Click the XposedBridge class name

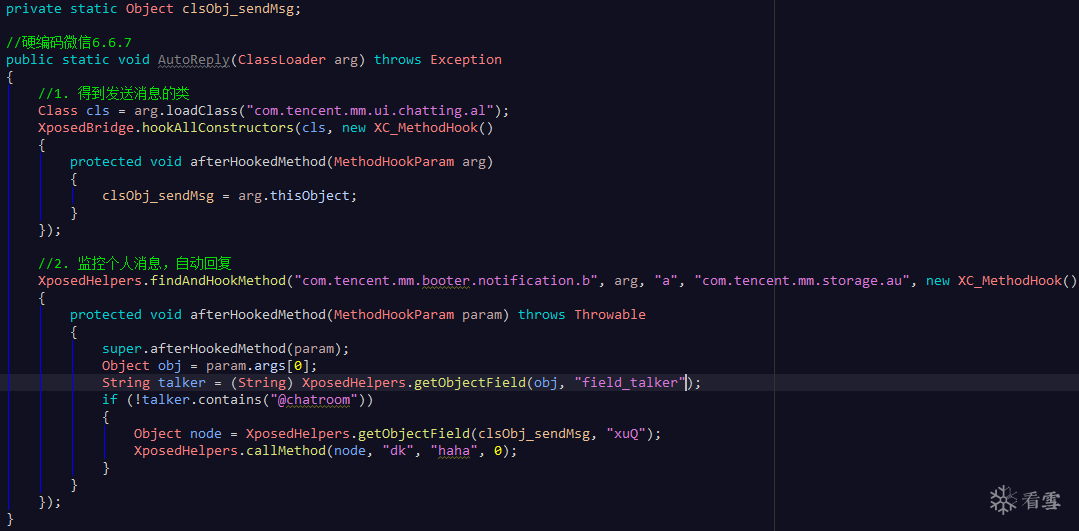(x=86, y=128)
